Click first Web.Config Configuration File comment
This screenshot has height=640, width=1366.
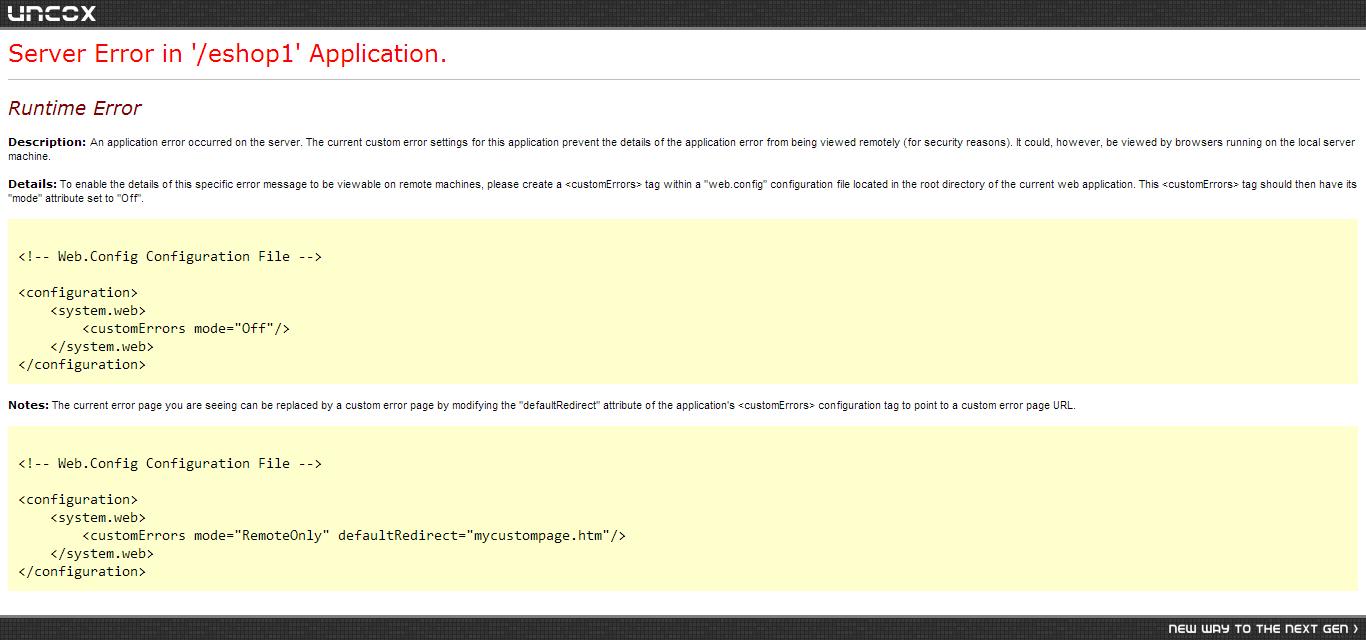point(170,256)
